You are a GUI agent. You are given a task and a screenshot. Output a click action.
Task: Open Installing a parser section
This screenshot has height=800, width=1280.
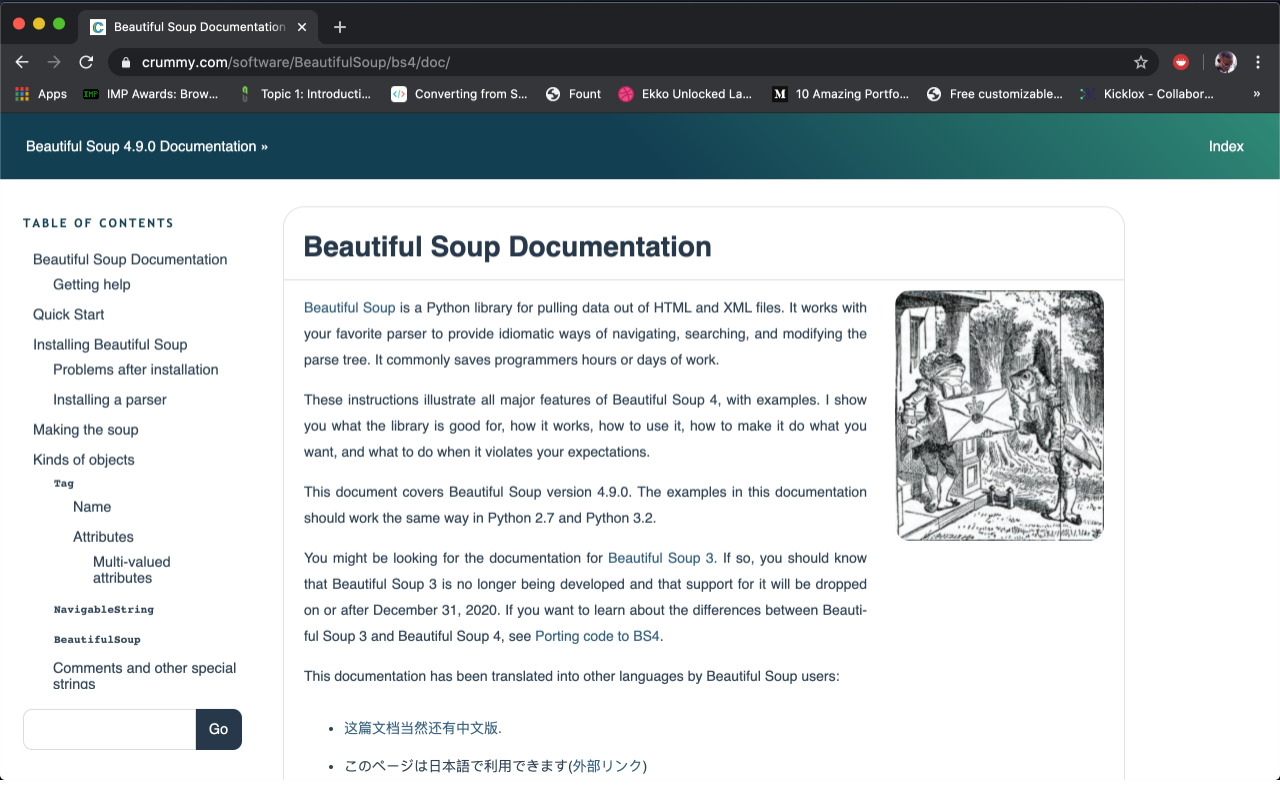tap(110, 399)
